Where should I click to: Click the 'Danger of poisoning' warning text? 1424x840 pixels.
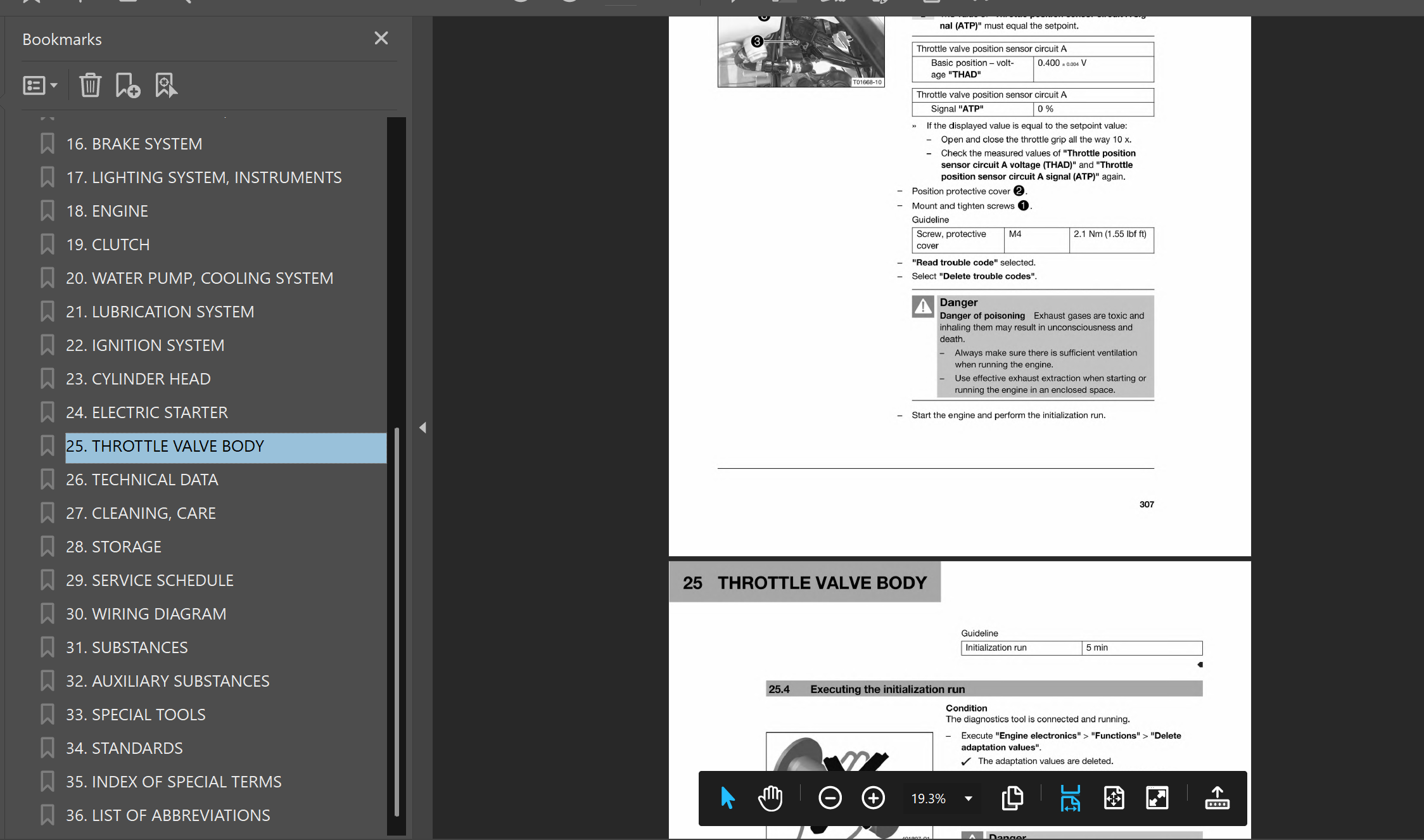tap(982, 316)
